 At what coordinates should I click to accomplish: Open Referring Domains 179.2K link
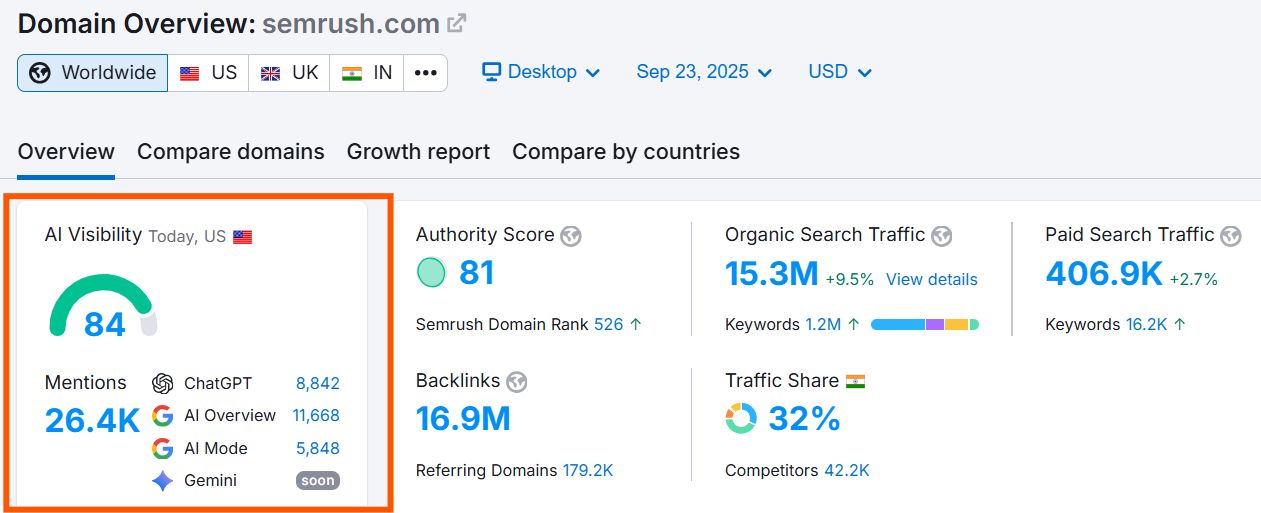click(588, 470)
